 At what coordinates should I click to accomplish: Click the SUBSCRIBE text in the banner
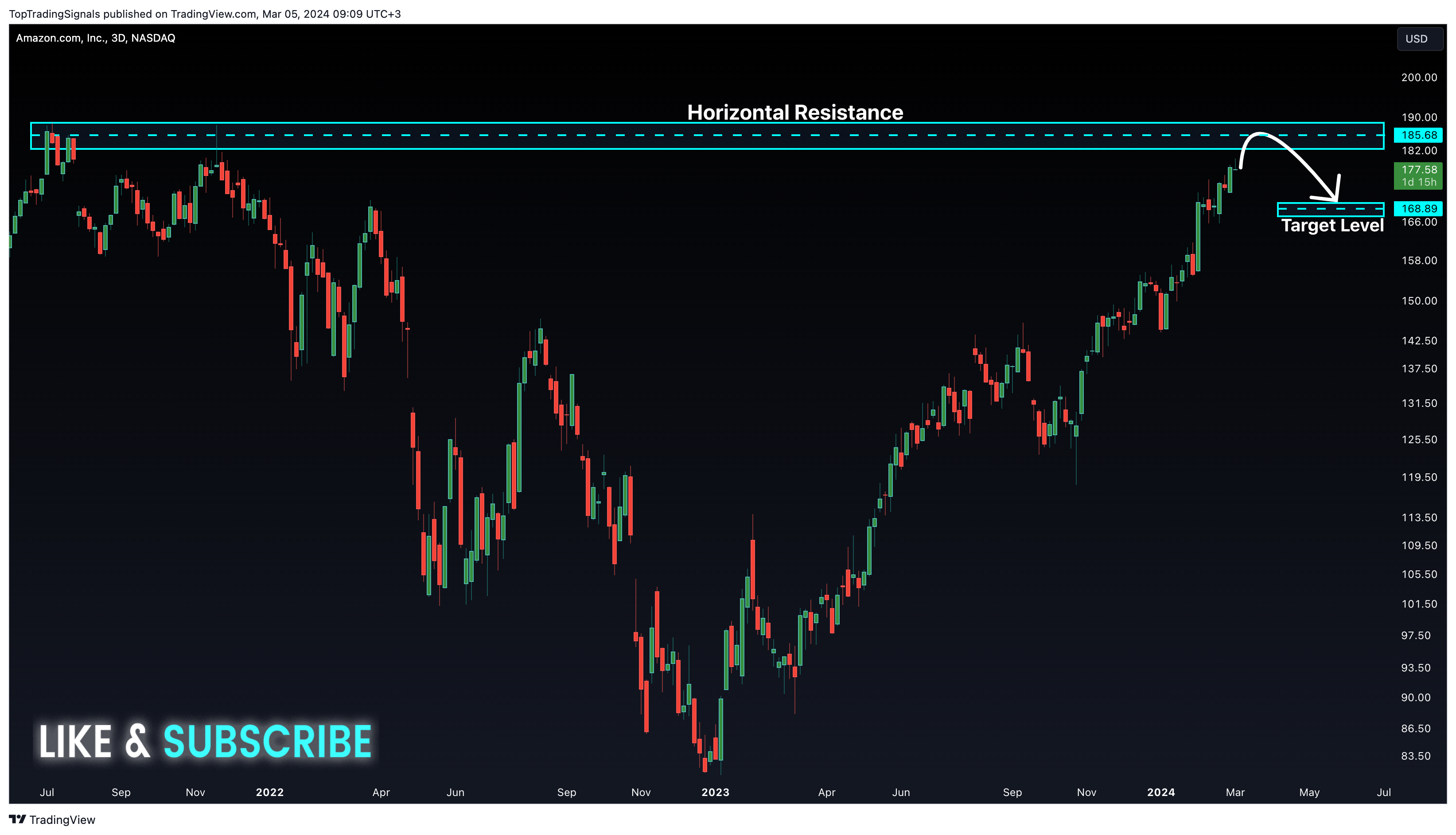tap(268, 741)
